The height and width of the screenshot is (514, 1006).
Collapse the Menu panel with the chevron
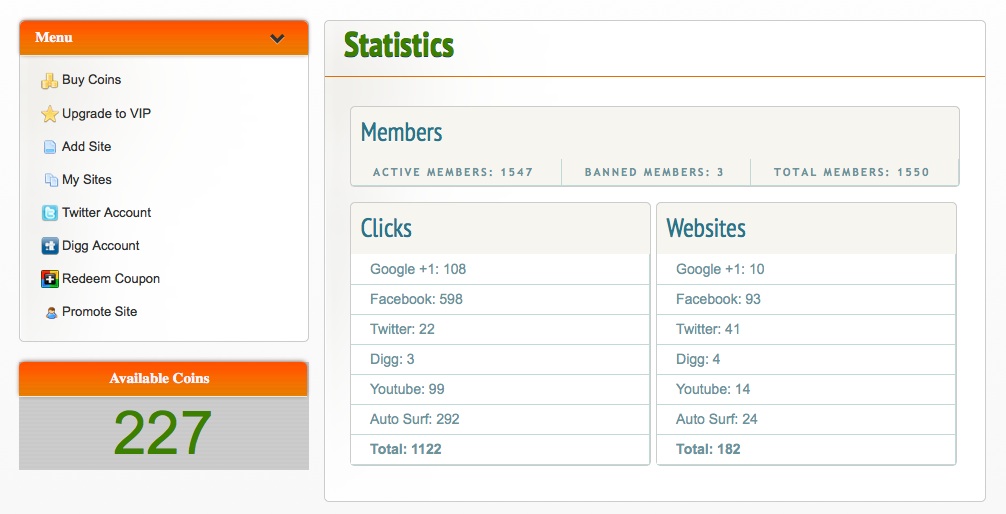pyautogui.click(x=277, y=39)
